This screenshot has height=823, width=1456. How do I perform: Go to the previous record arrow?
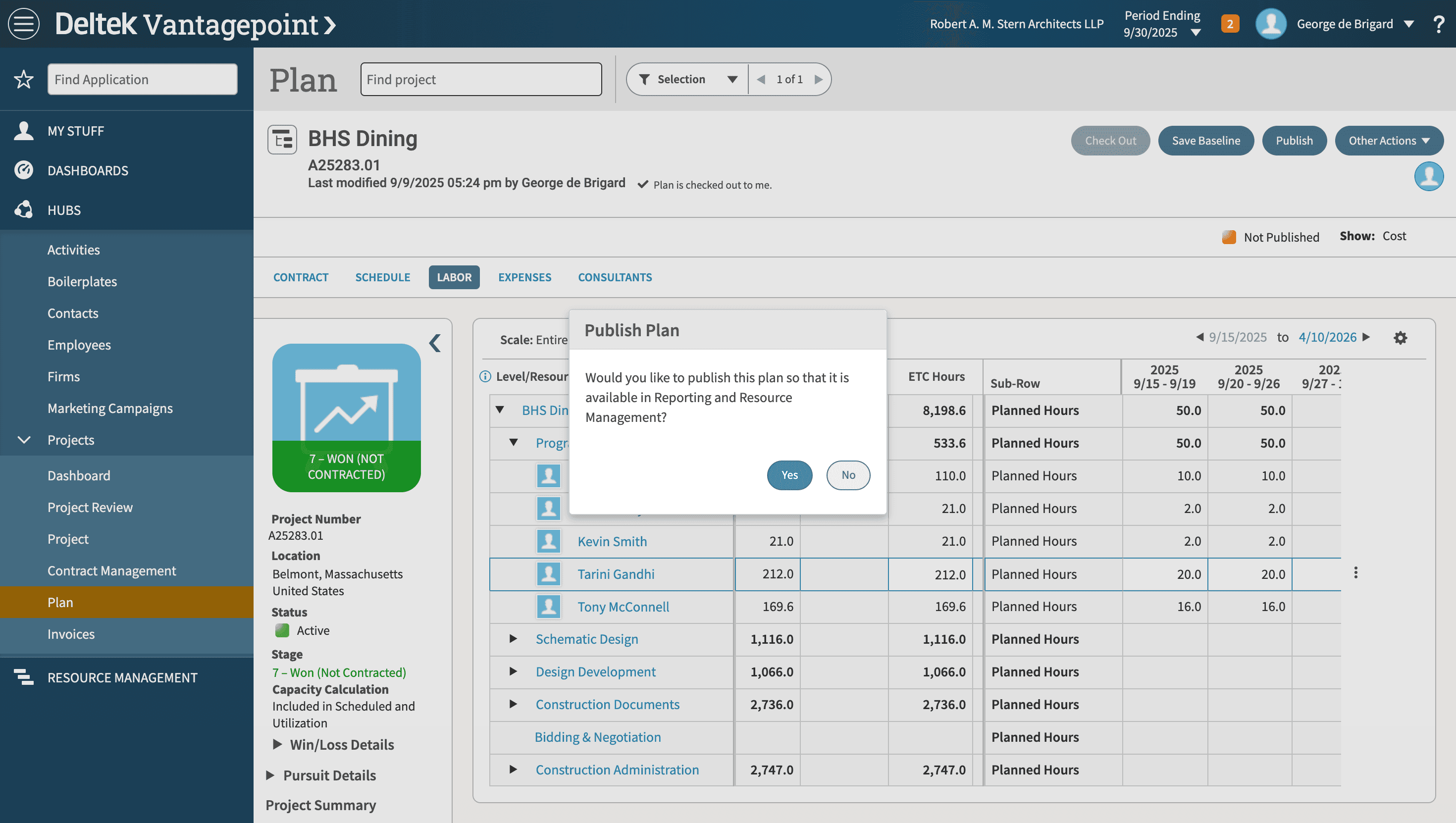pyautogui.click(x=761, y=79)
